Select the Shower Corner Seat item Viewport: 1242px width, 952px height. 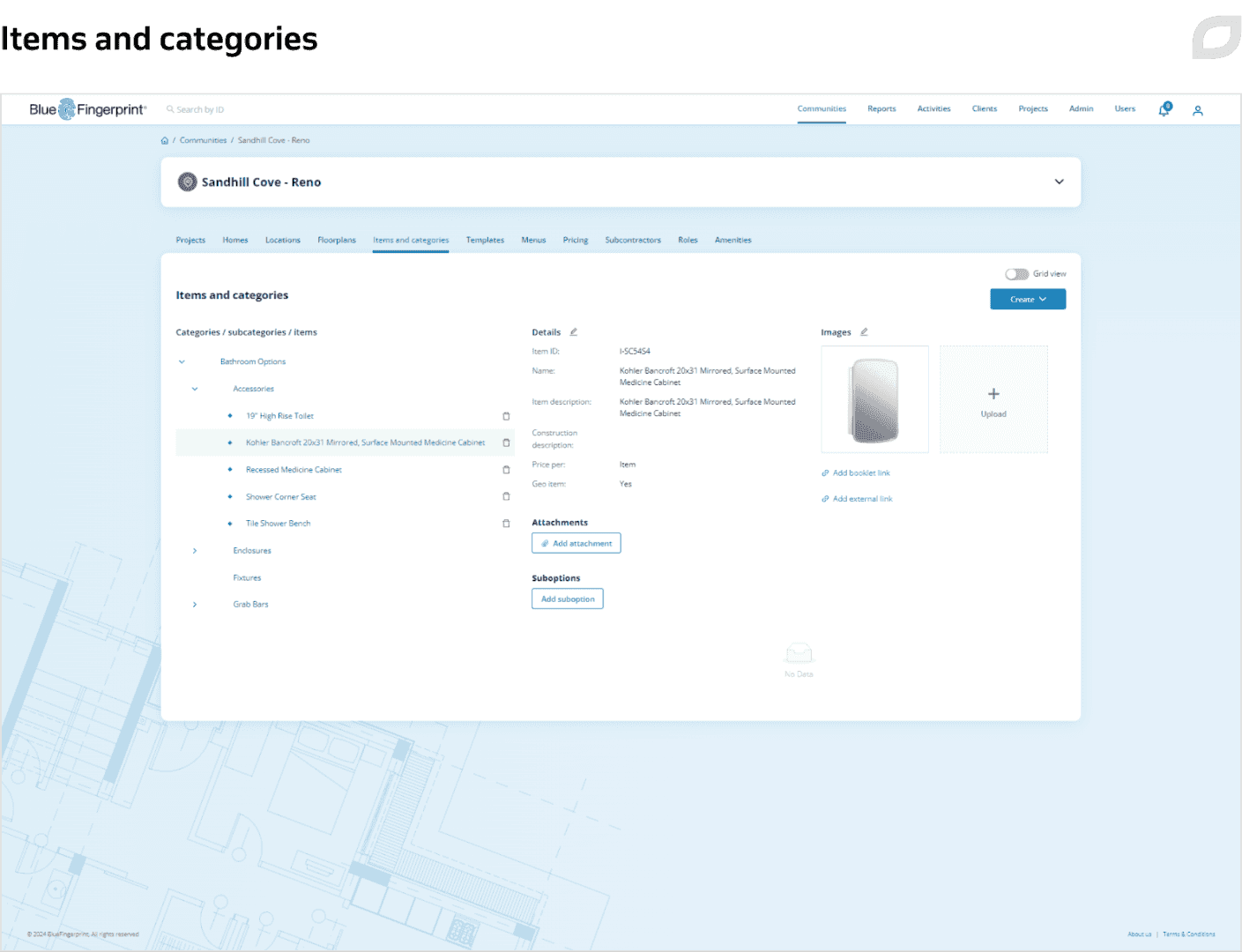pyautogui.click(x=280, y=497)
